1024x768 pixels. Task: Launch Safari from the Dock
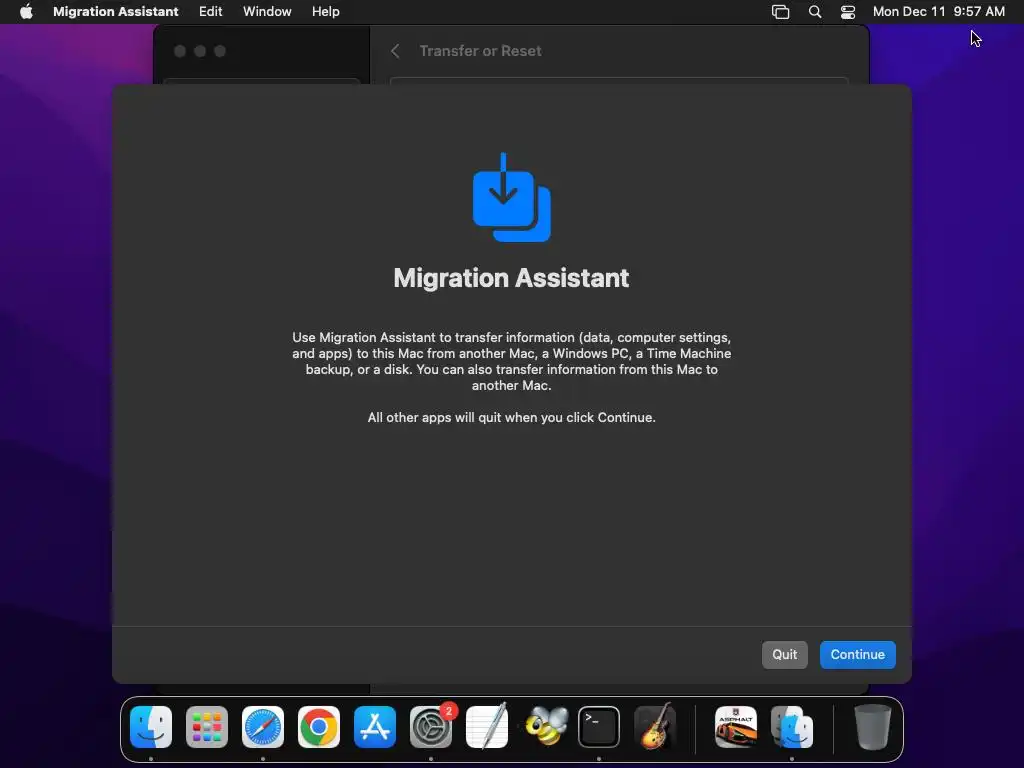pyautogui.click(x=263, y=727)
